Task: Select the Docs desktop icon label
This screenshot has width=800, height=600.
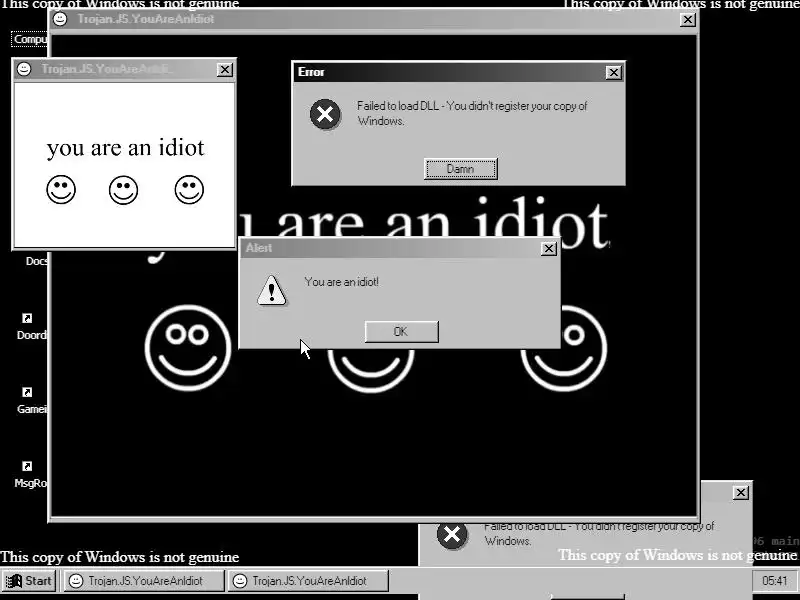Action: 36,261
